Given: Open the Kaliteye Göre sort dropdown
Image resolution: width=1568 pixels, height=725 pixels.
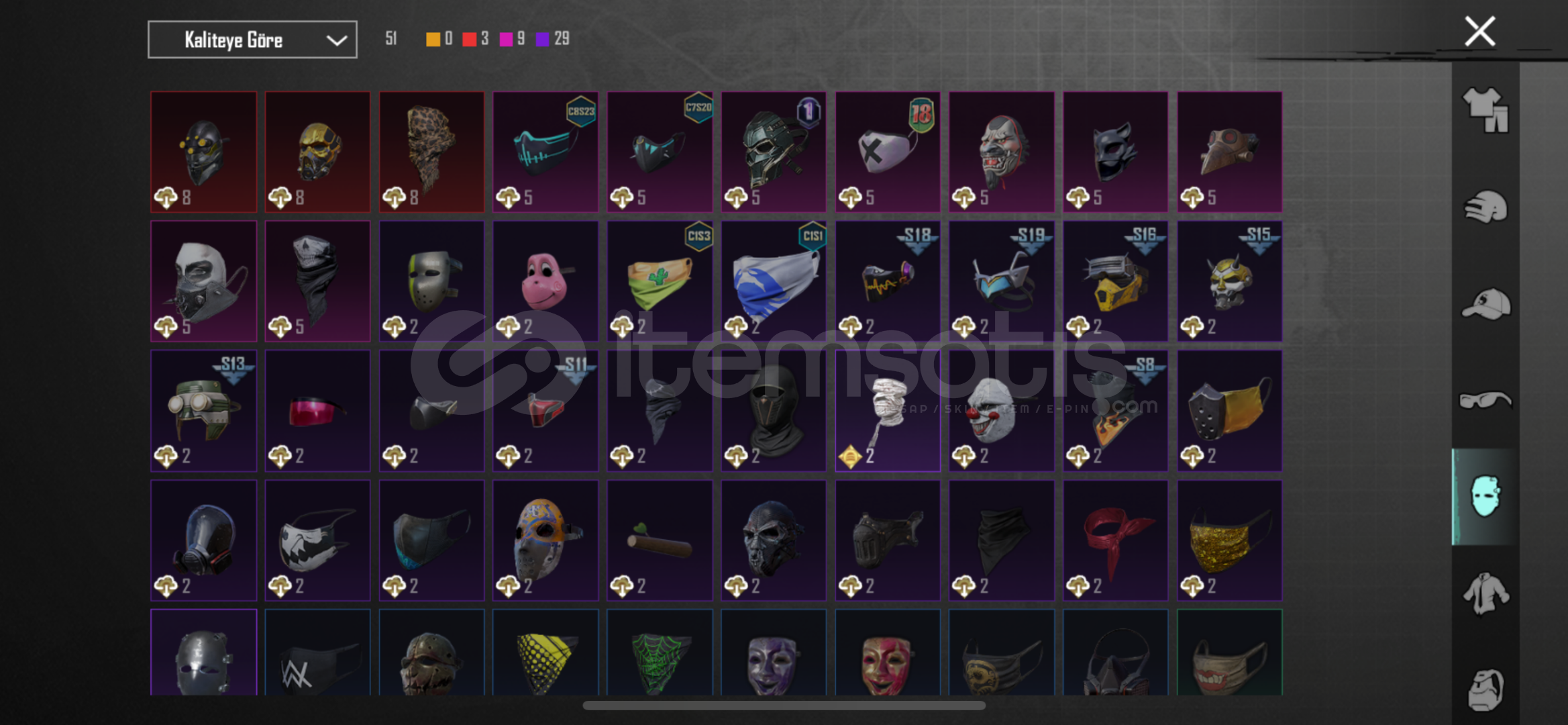Looking at the screenshot, I should click(252, 40).
